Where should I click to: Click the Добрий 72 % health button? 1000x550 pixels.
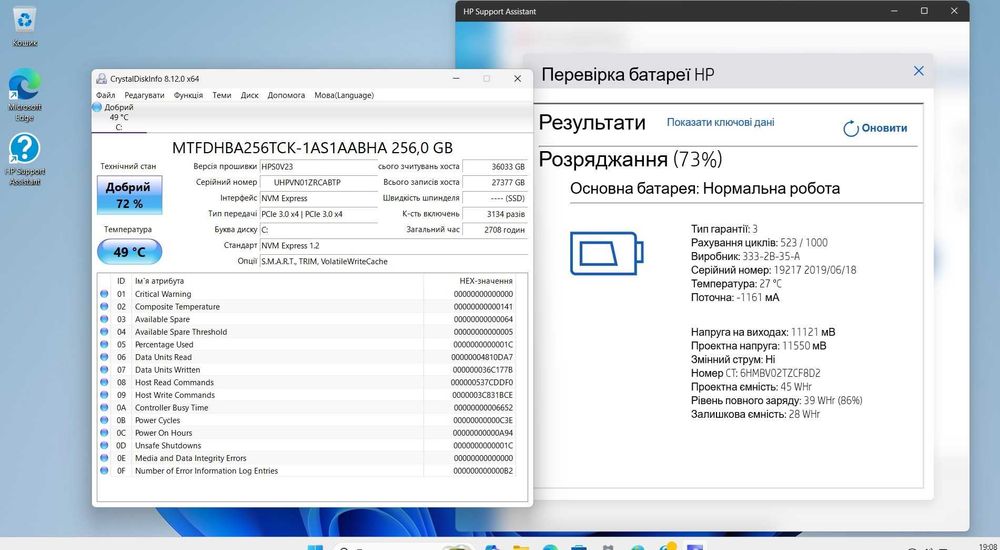tap(129, 195)
